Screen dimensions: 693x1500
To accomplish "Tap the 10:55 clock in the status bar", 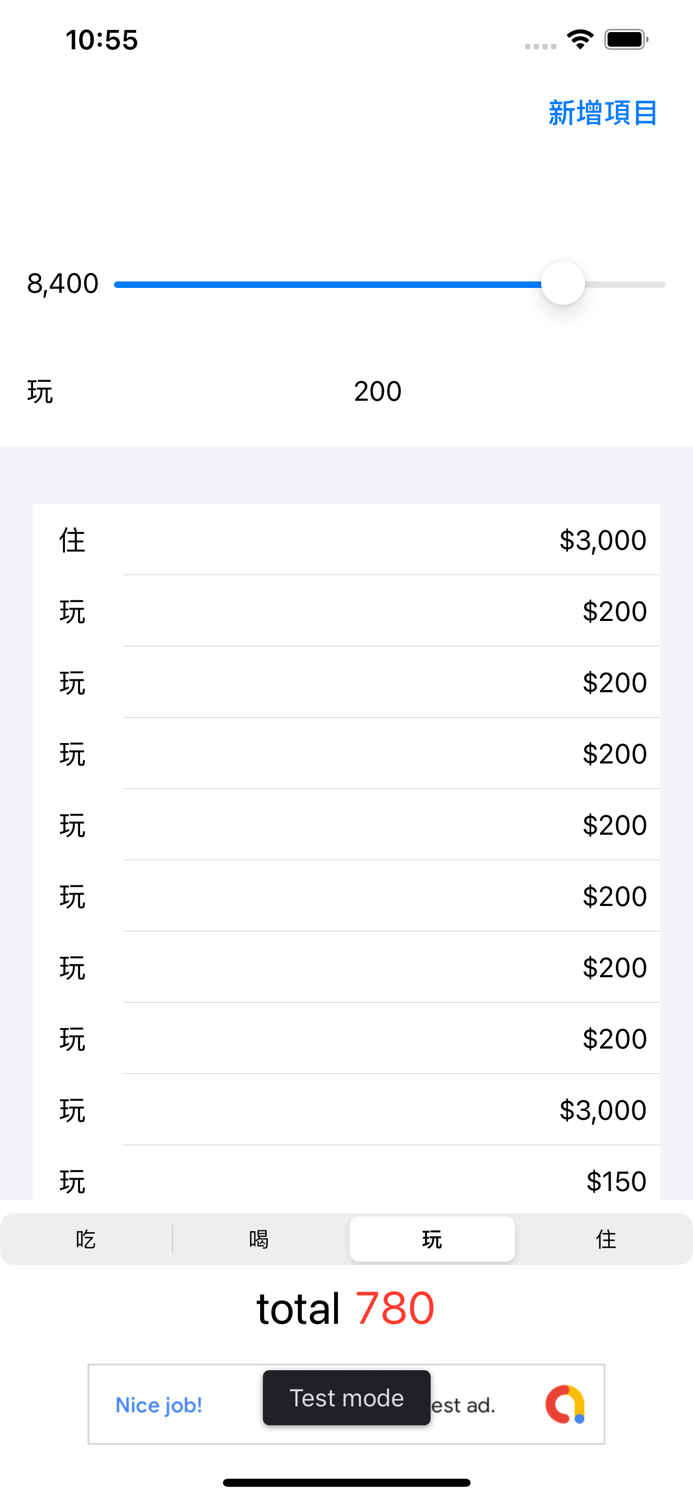I will [102, 40].
